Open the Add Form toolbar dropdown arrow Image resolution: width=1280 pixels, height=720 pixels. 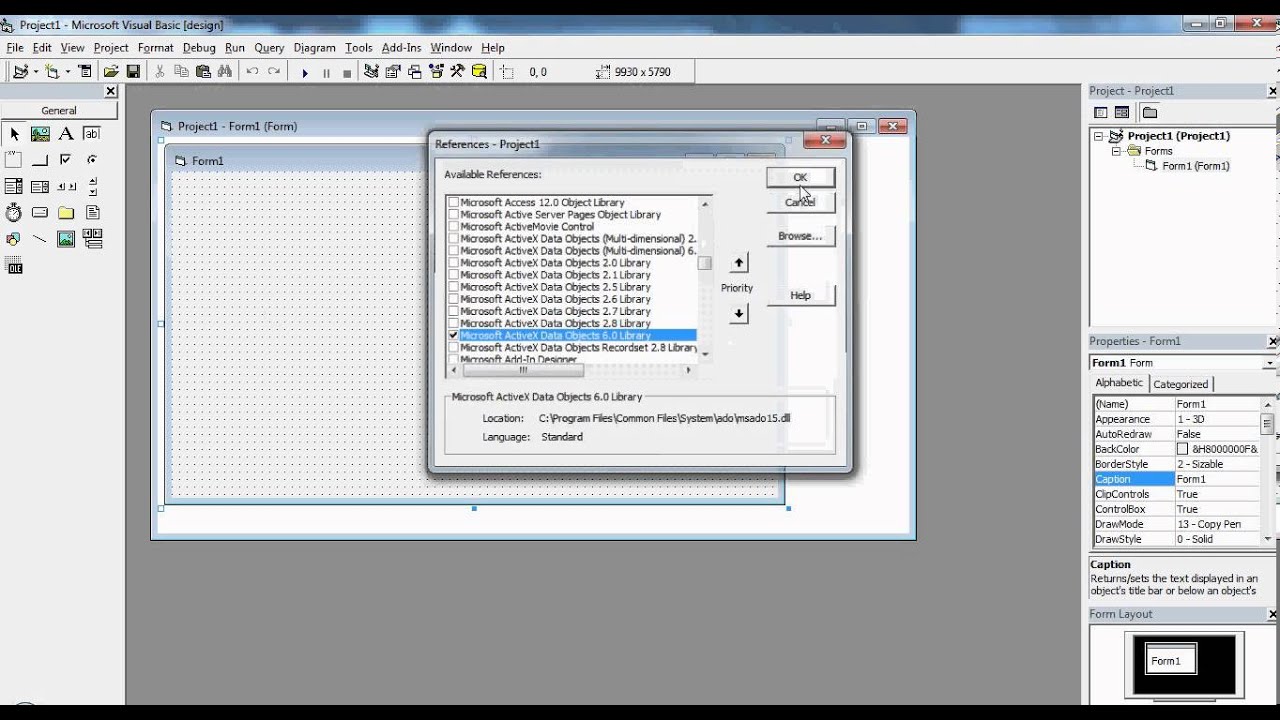(x=66, y=72)
